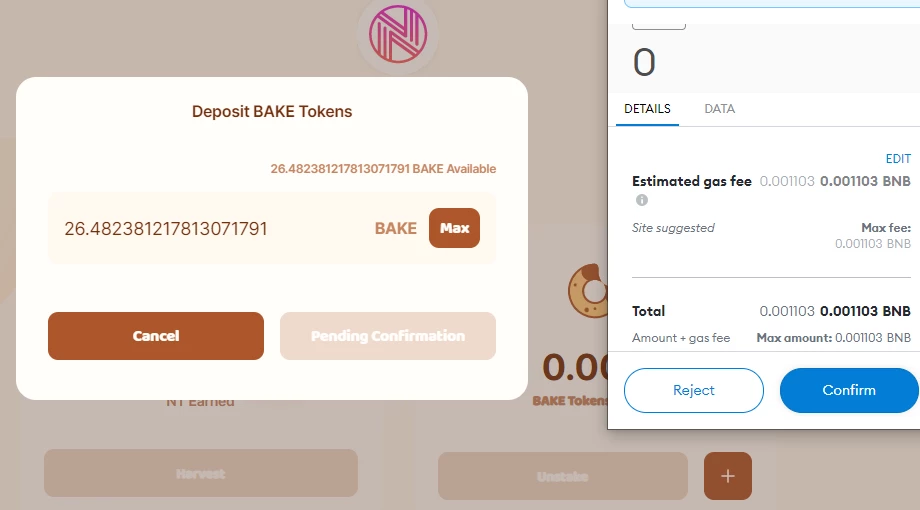The height and width of the screenshot is (510, 920).
Task: Reject the MetaMask transaction
Action: point(694,390)
